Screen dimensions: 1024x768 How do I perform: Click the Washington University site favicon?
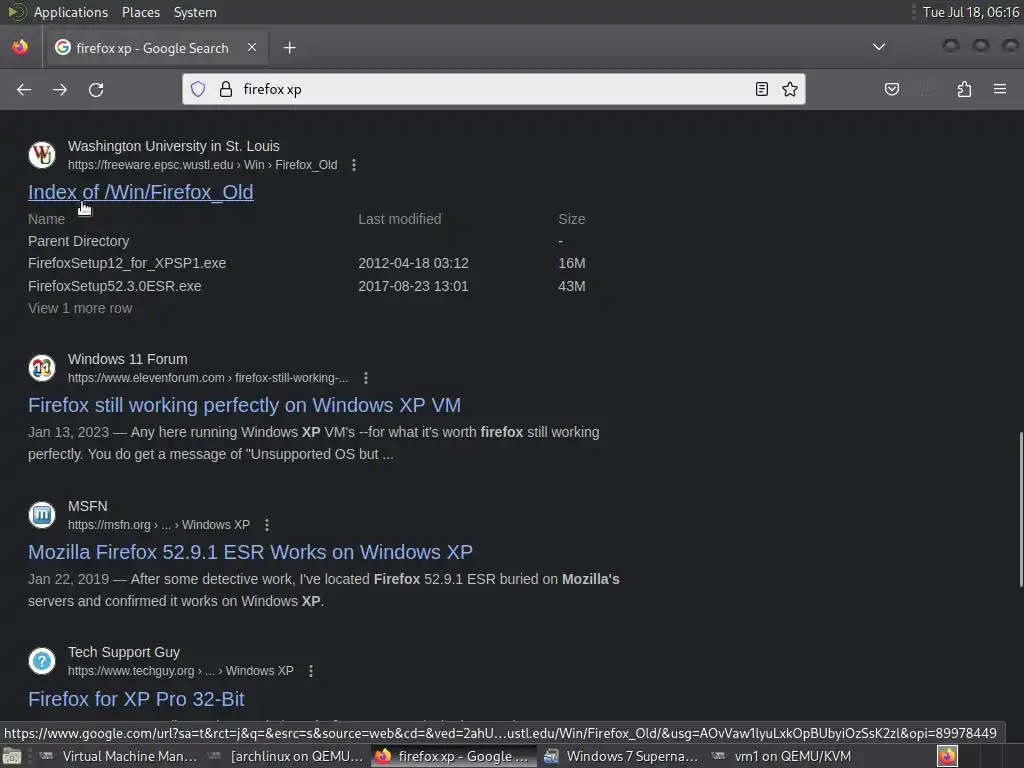coord(42,155)
